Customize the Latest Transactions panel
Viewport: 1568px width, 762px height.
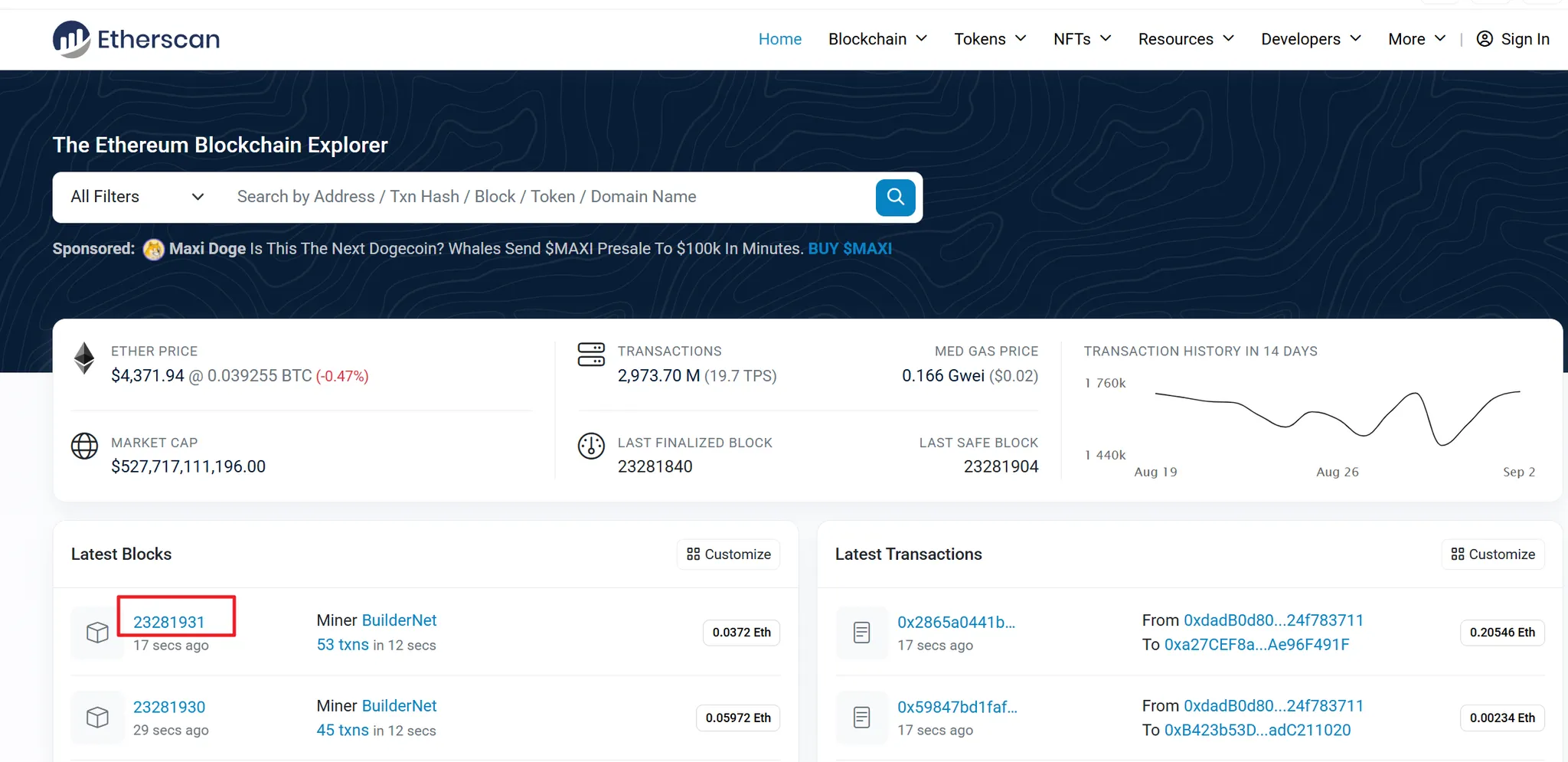tap(1493, 554)
